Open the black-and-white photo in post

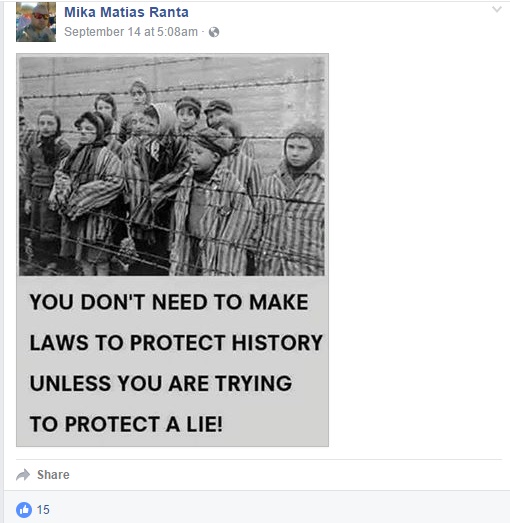coord(172,166)
